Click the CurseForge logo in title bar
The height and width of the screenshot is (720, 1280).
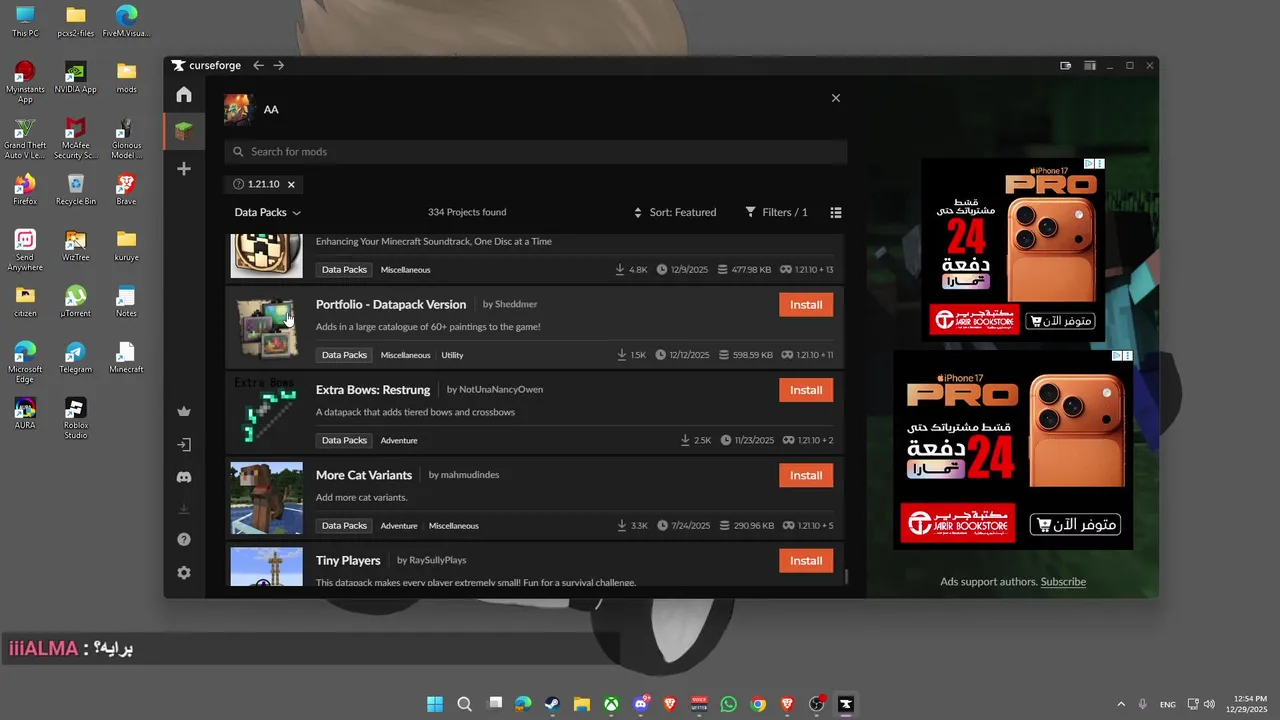(x=206, y=65)
